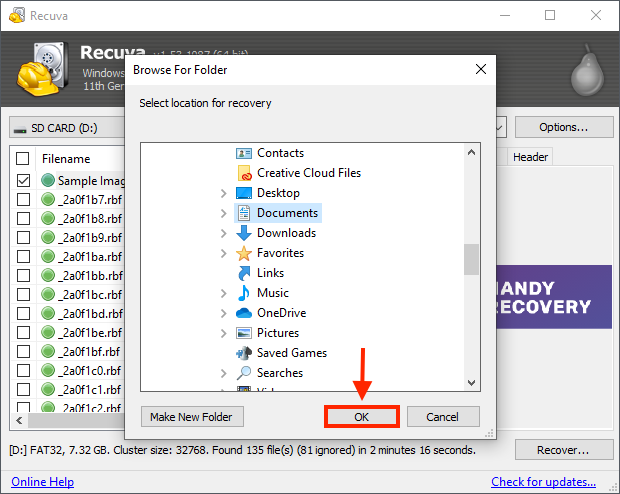Open the Online Help link

42,482
